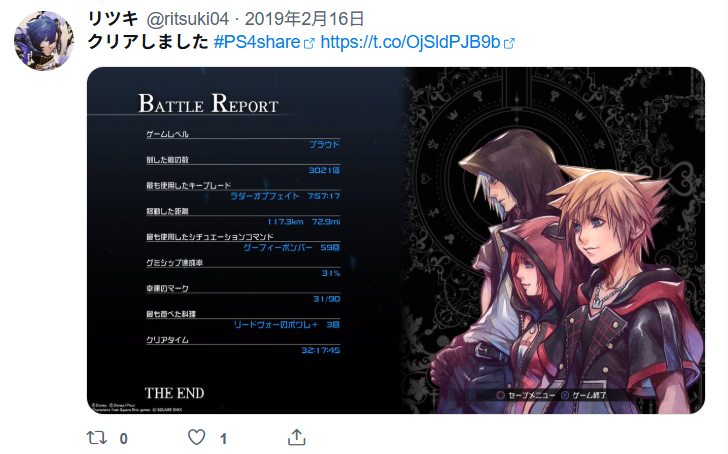Click the クリアタイム 32:17:45 value
The width and height of the screenshot is (728, 454).
click(320, 350)
